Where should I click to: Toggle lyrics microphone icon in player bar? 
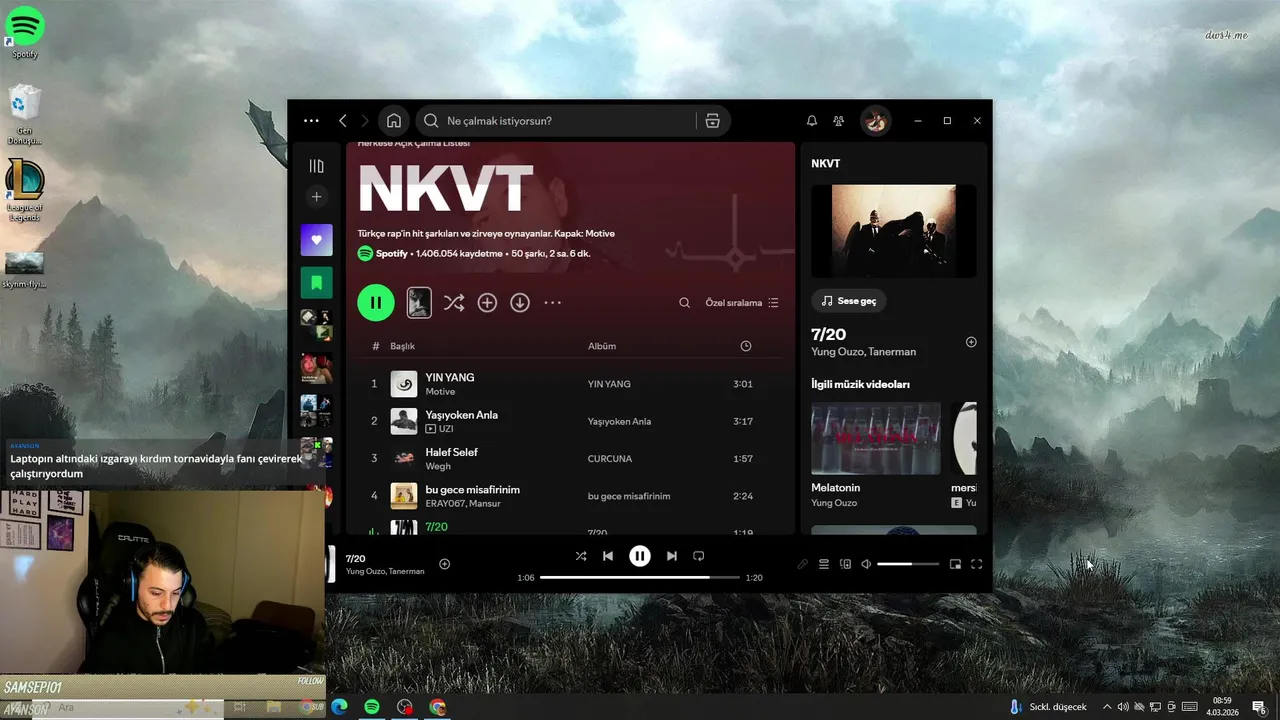pyautogui.click(x=802, y=564)
